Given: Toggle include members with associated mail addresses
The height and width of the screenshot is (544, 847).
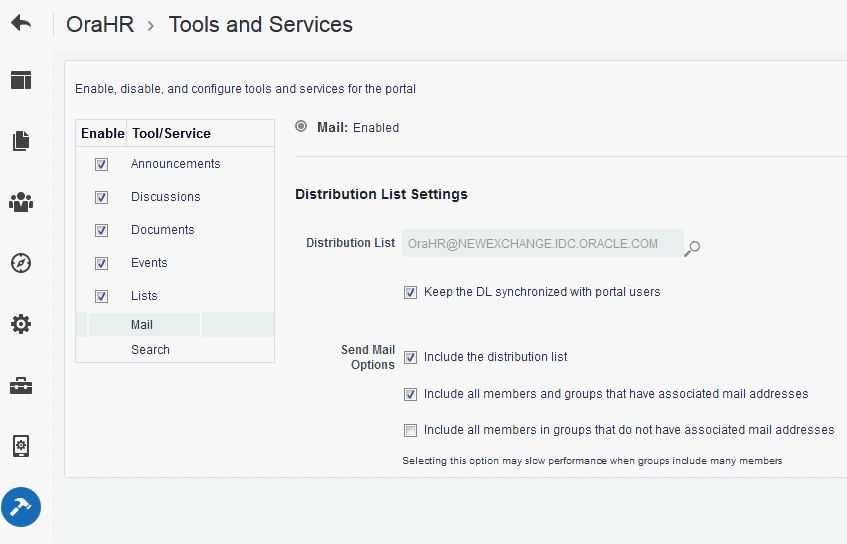Looking at the screenshot, I should (x=411, y=394).
